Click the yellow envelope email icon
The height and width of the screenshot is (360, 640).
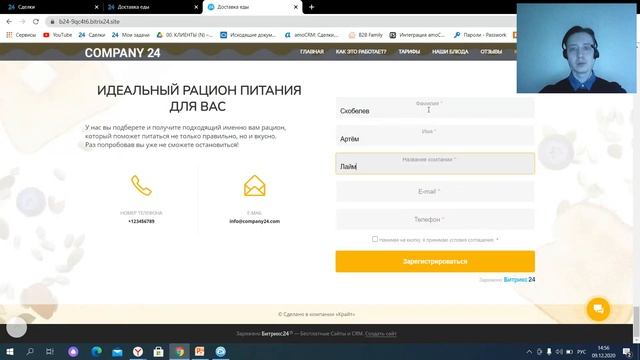(255, 186)
